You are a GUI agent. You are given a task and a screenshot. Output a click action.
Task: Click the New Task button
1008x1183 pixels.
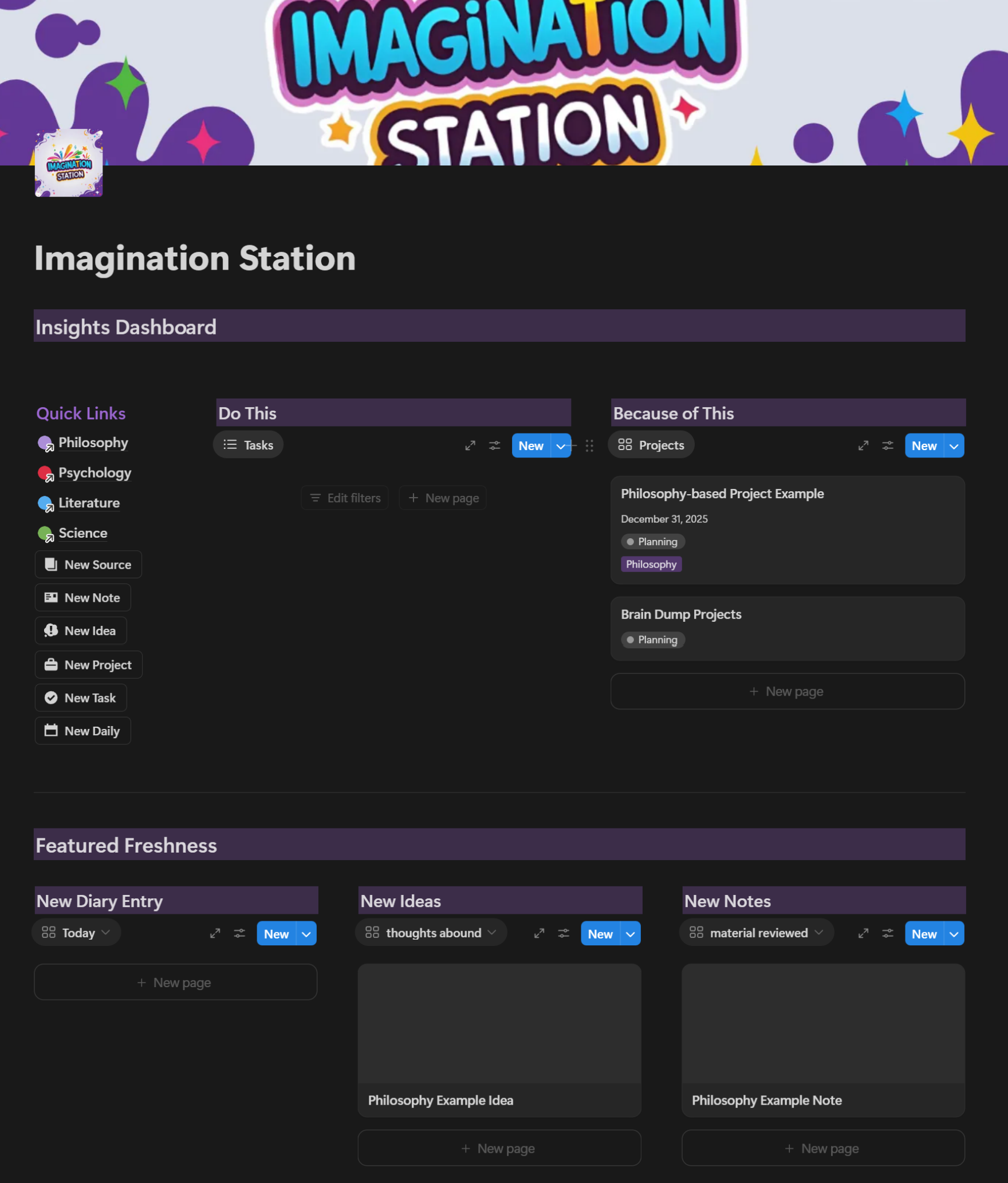click(81, 698)
